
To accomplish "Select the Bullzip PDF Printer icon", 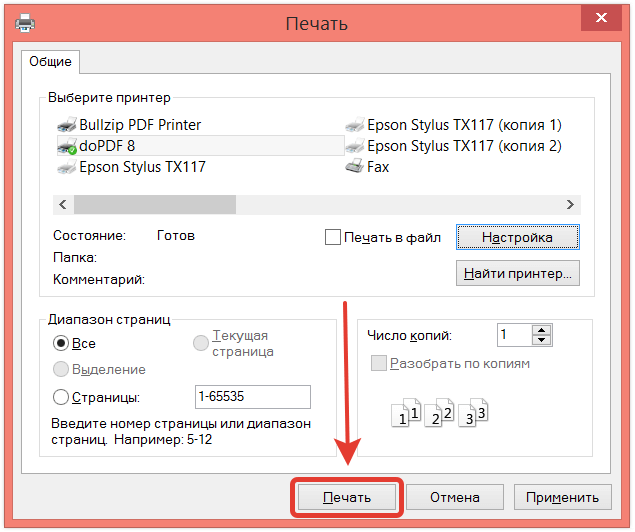I will [x=67, y=125].
